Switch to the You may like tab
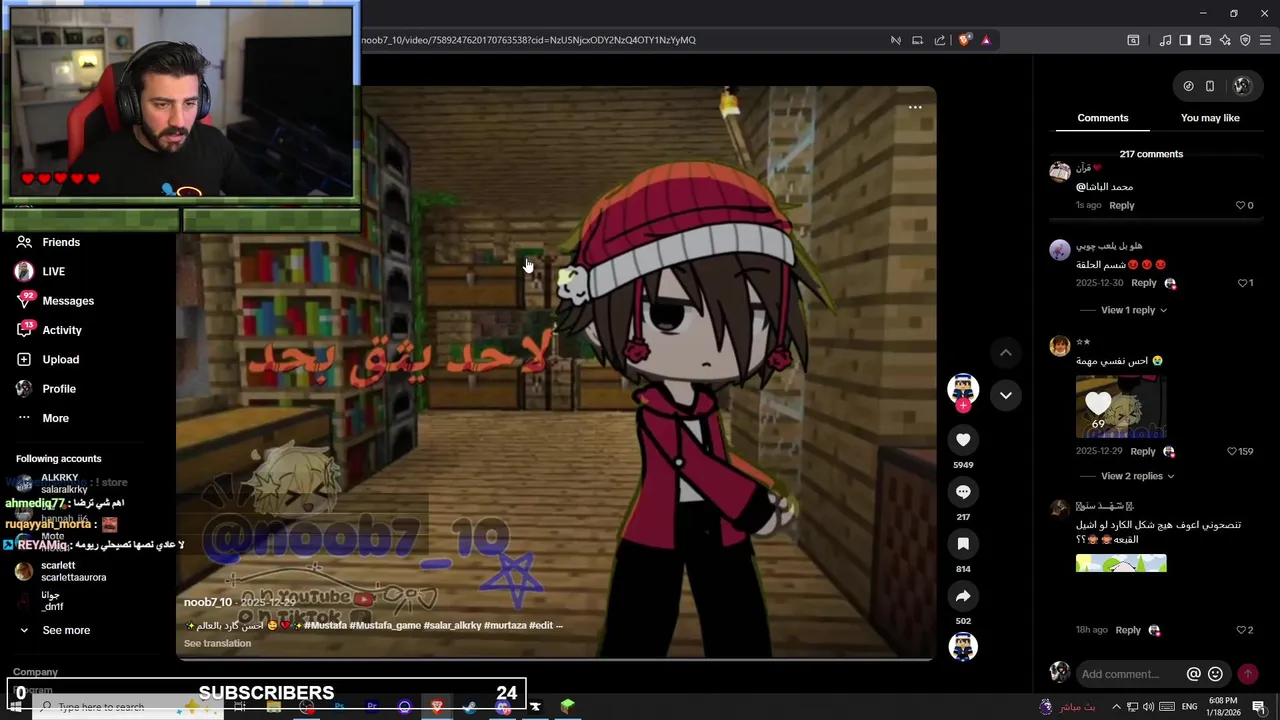The height and width of the screenshot is (720, 1280). 1210,118
